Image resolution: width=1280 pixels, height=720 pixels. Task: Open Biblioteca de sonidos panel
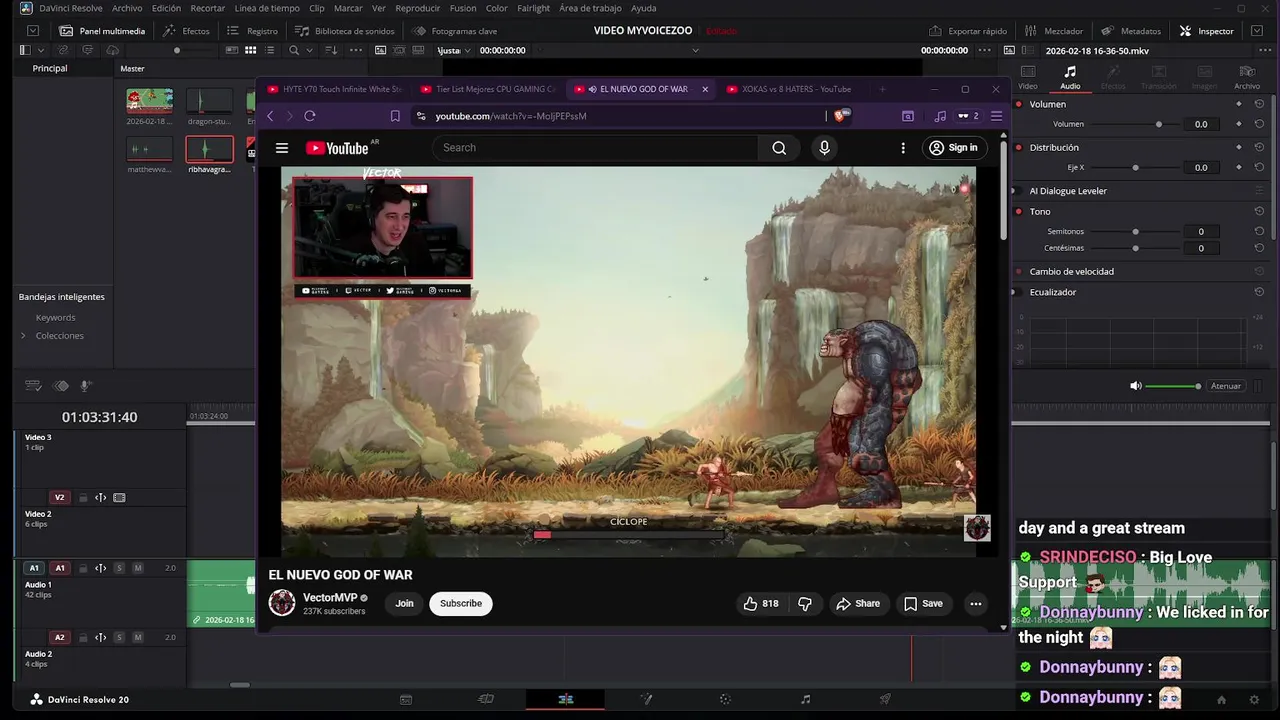pos(344,31)
